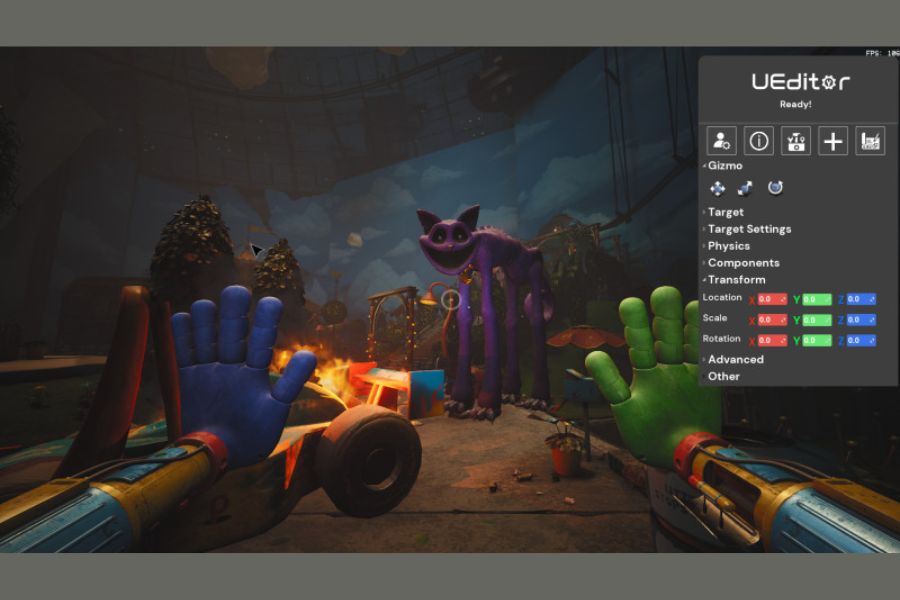Select the scale gizmo tool
900x600 pixels.
click(746, 188)
